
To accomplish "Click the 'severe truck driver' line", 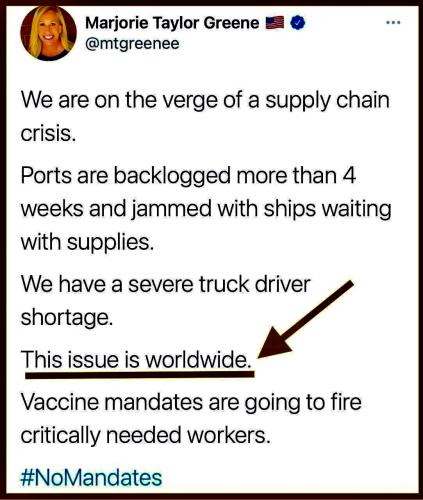I will coord(165,284).
